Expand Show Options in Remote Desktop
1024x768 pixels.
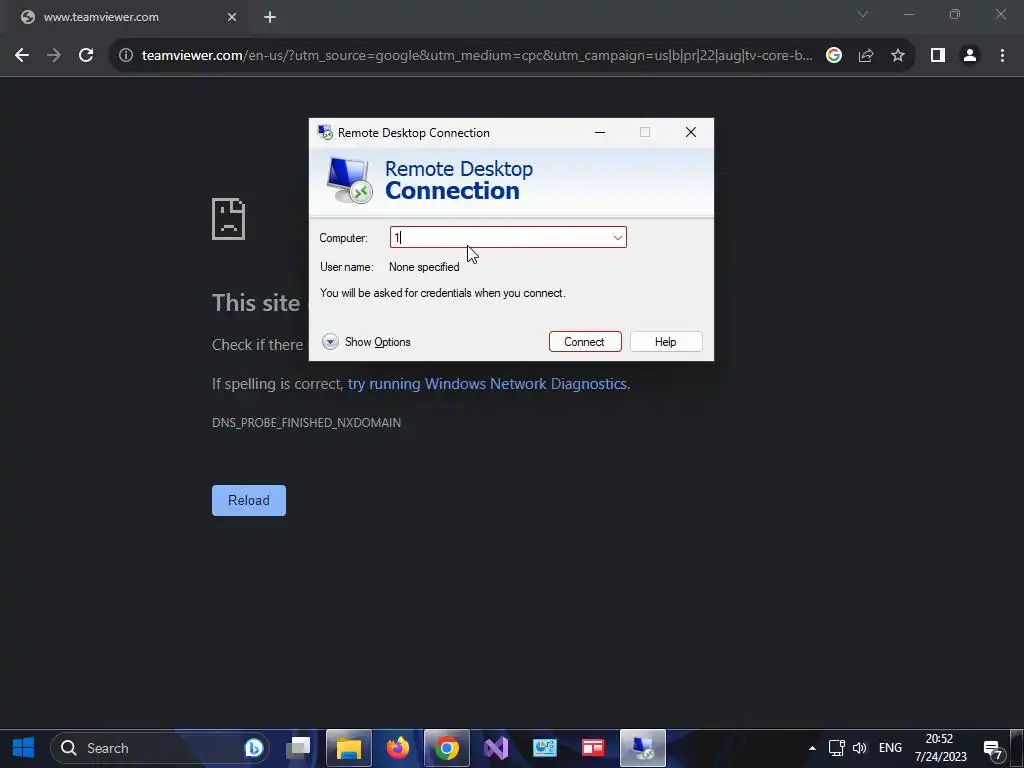366,342
